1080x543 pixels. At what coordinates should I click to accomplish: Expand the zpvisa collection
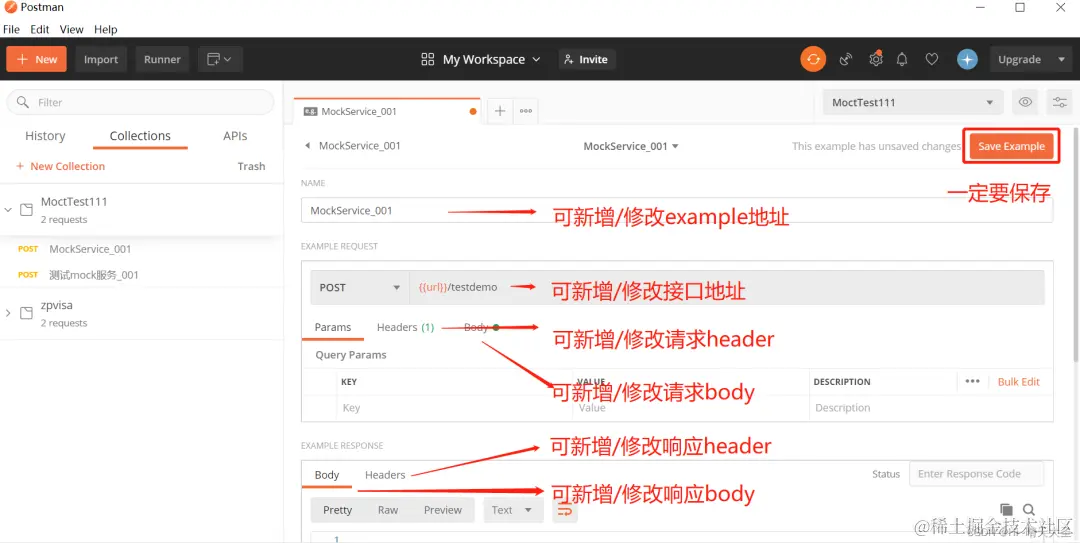(8, 313)
